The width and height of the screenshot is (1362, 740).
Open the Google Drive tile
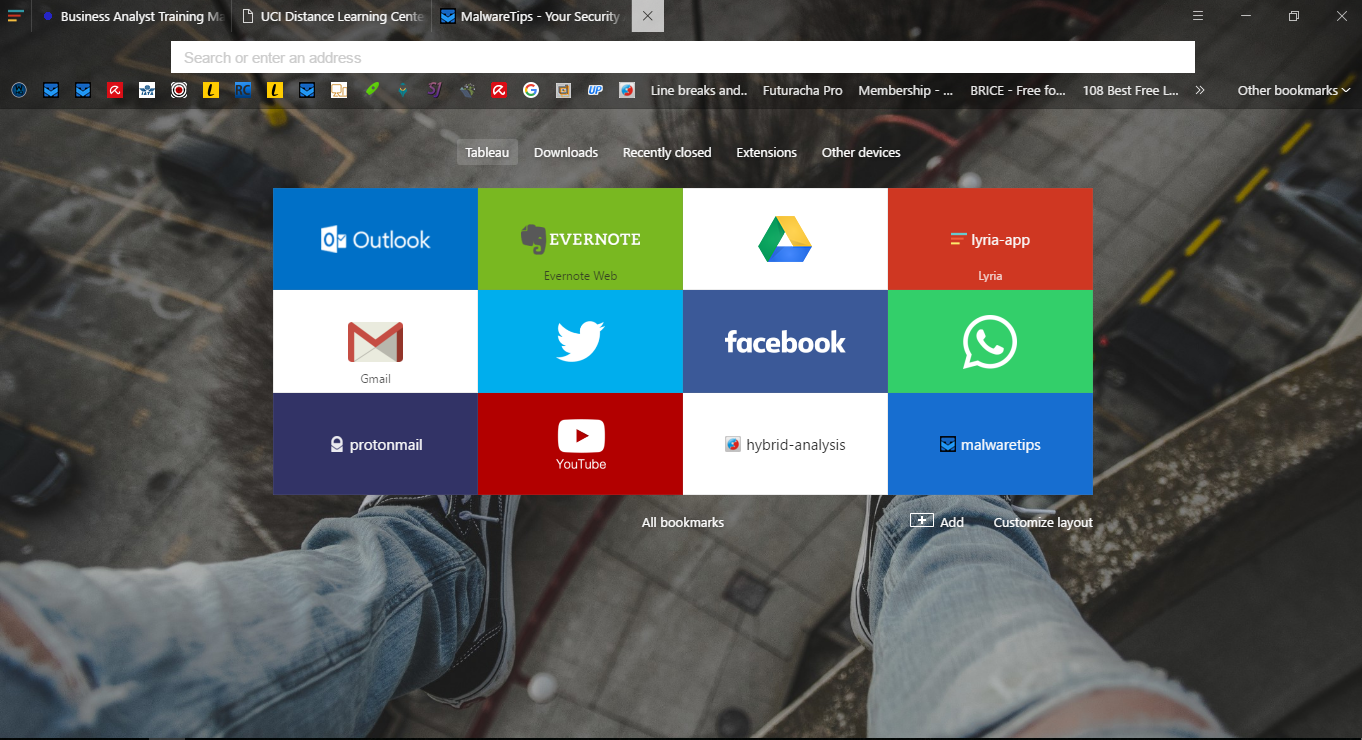tap(785, 239)
